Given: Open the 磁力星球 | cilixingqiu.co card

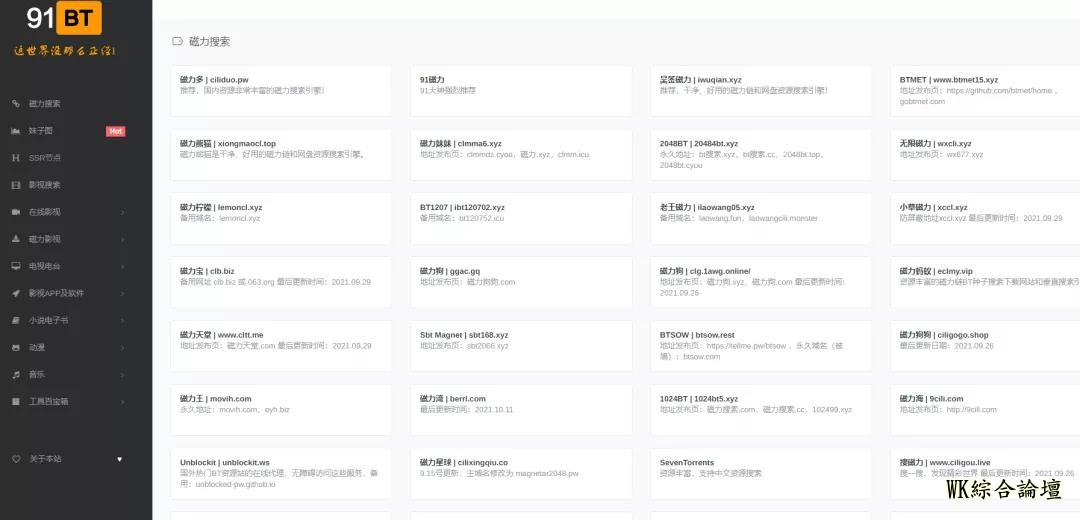Looking at the screenshot, I should point(521,473).
